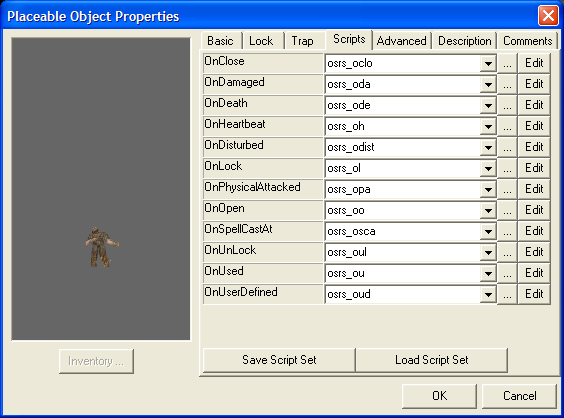Edit the OnDeath script osrs_ode

point(534,105)
